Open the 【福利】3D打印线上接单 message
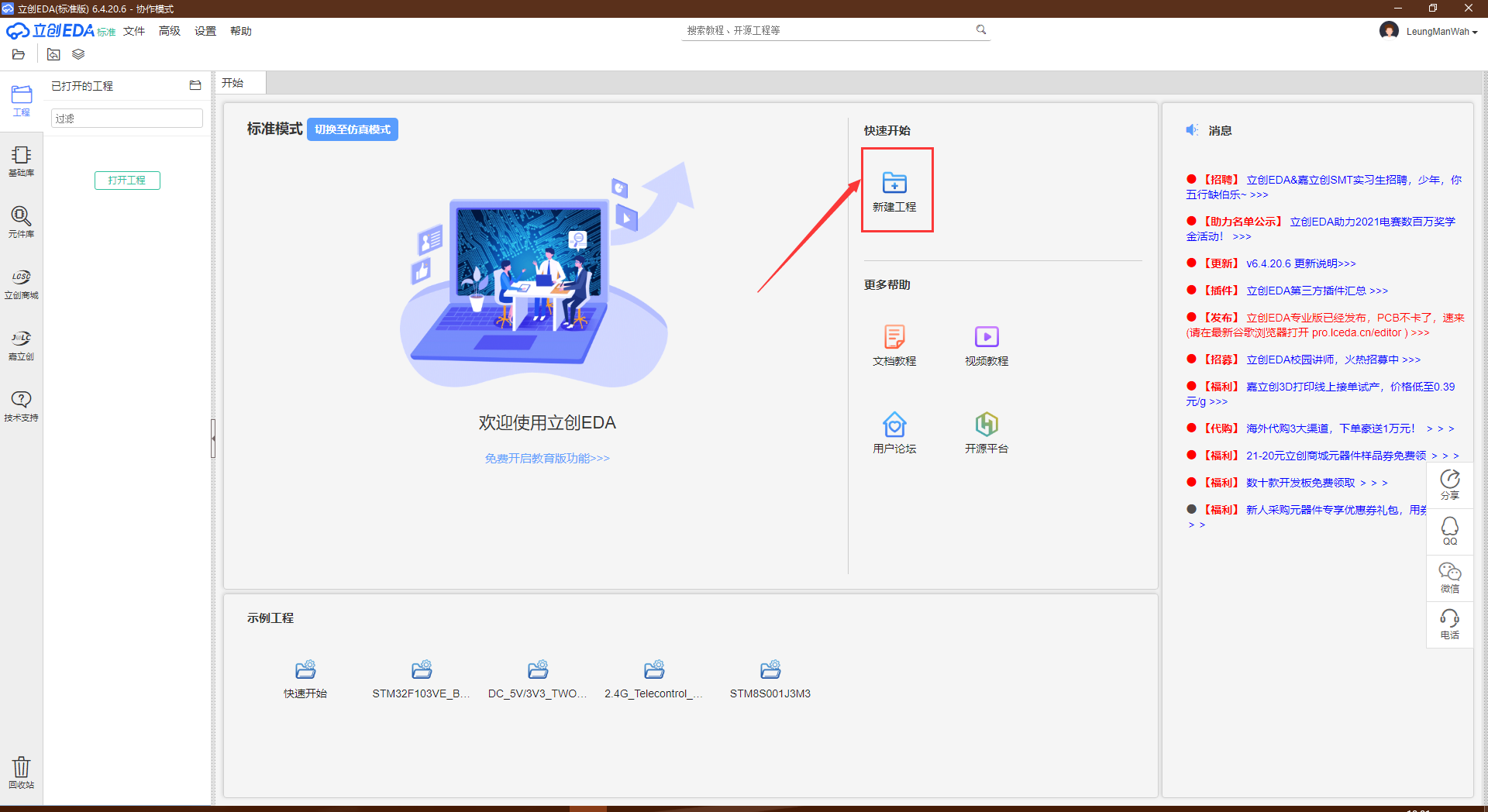The height and width of the screenshot is (812, 1488). coord(1321,394)
